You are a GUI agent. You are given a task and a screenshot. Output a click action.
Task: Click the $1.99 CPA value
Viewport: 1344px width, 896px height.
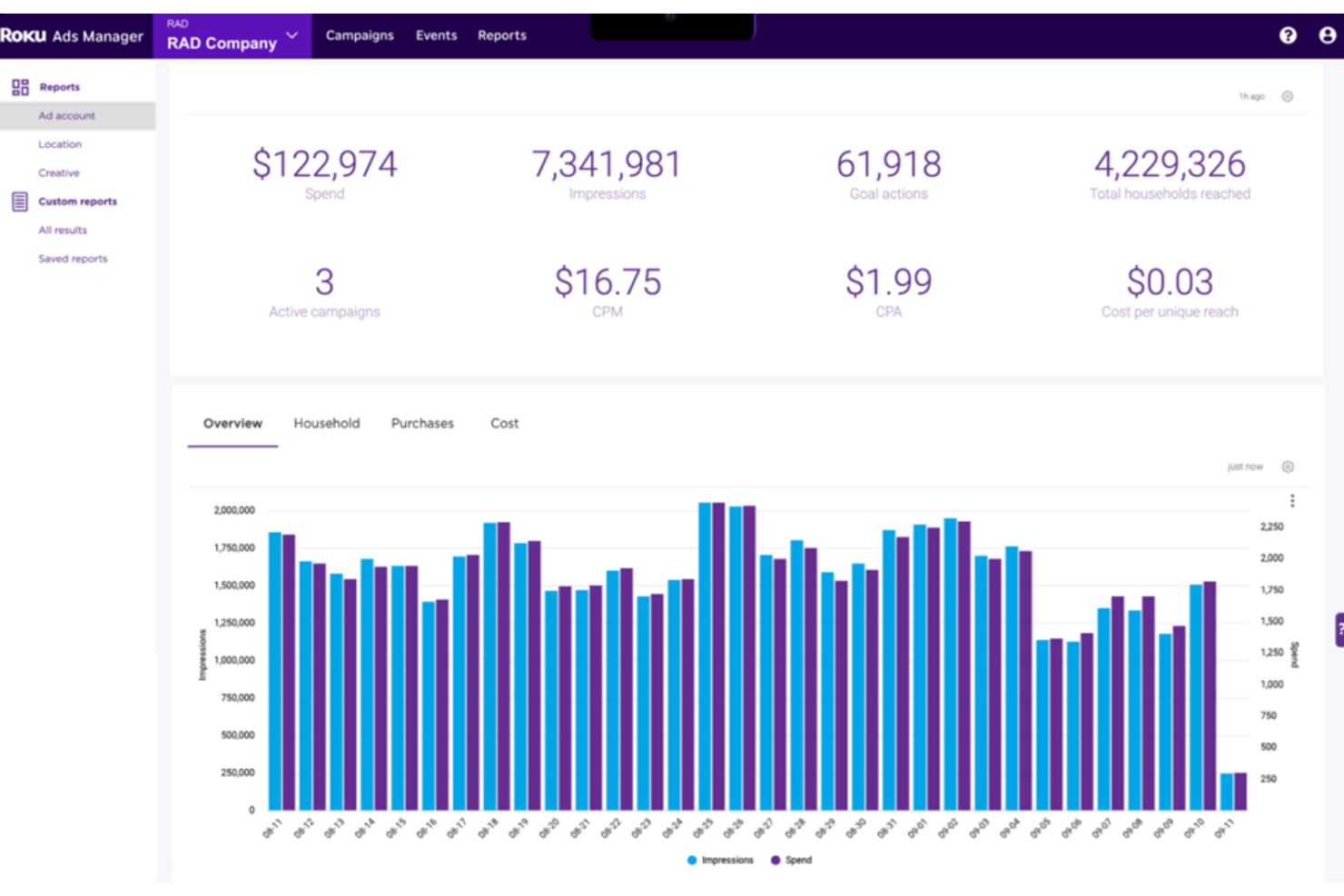[889, 282]
